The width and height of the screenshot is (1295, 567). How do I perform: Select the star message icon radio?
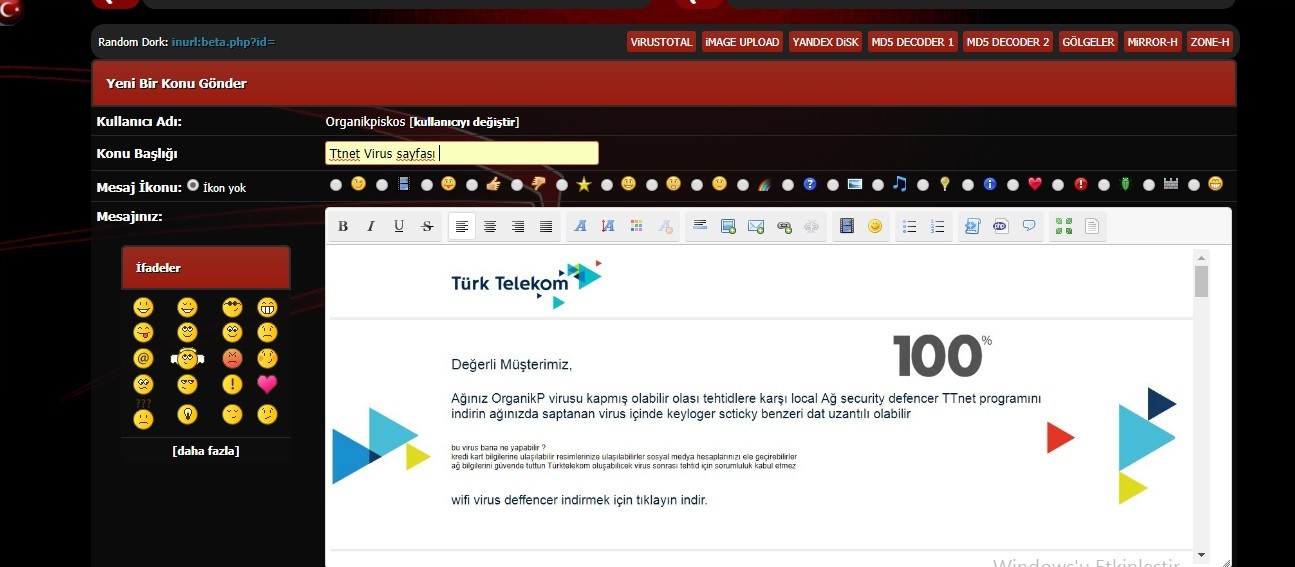[562, 185]
